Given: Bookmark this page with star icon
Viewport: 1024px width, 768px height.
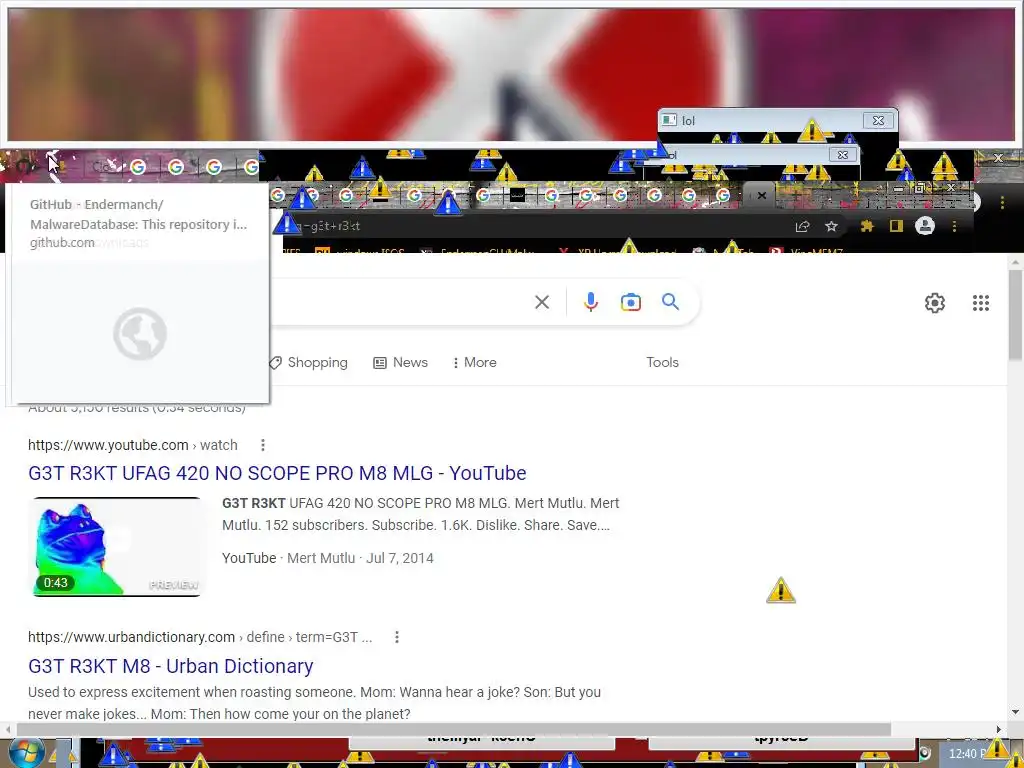Looking at the screenshot, I should click(x=831, y=226).
